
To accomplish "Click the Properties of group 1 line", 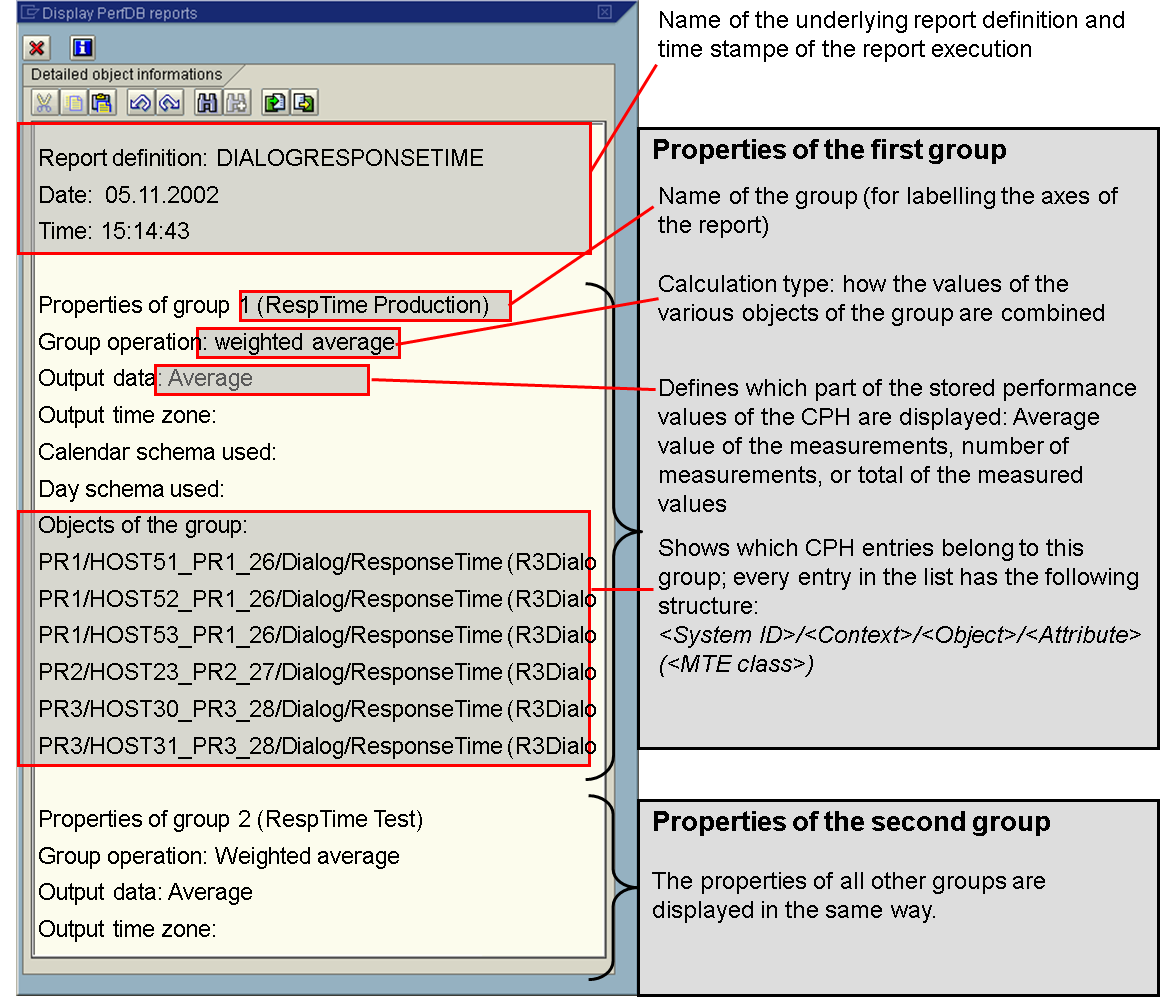I will point(263,305).
